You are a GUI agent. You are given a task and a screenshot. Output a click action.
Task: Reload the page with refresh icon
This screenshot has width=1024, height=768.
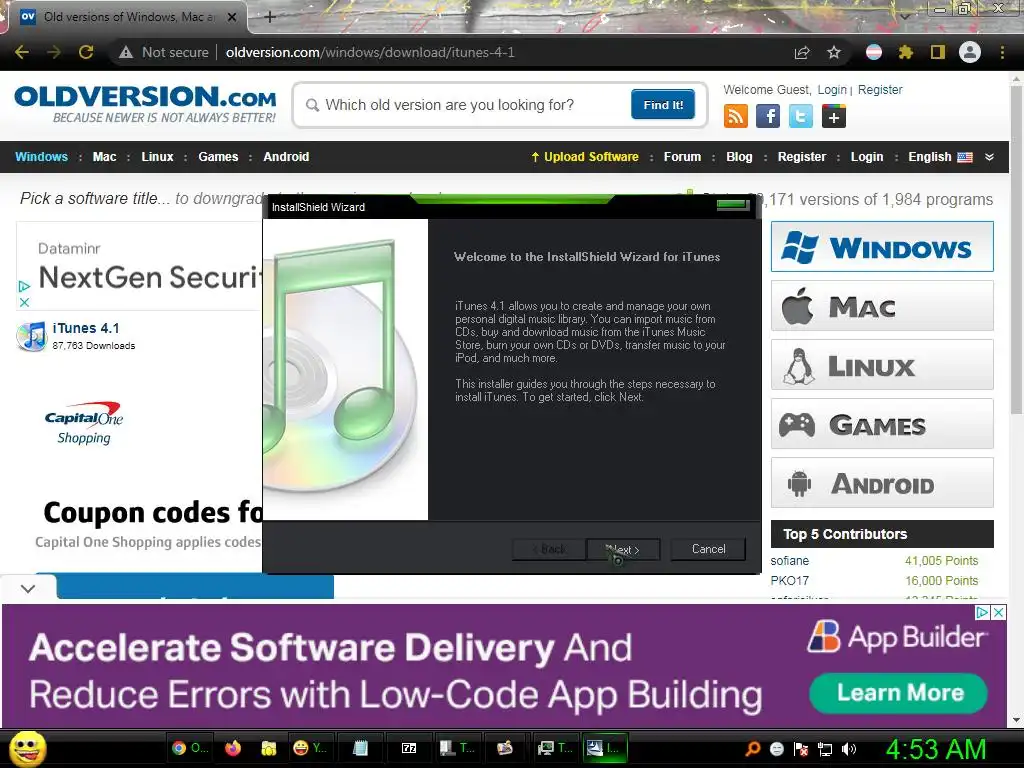[86, 52]
